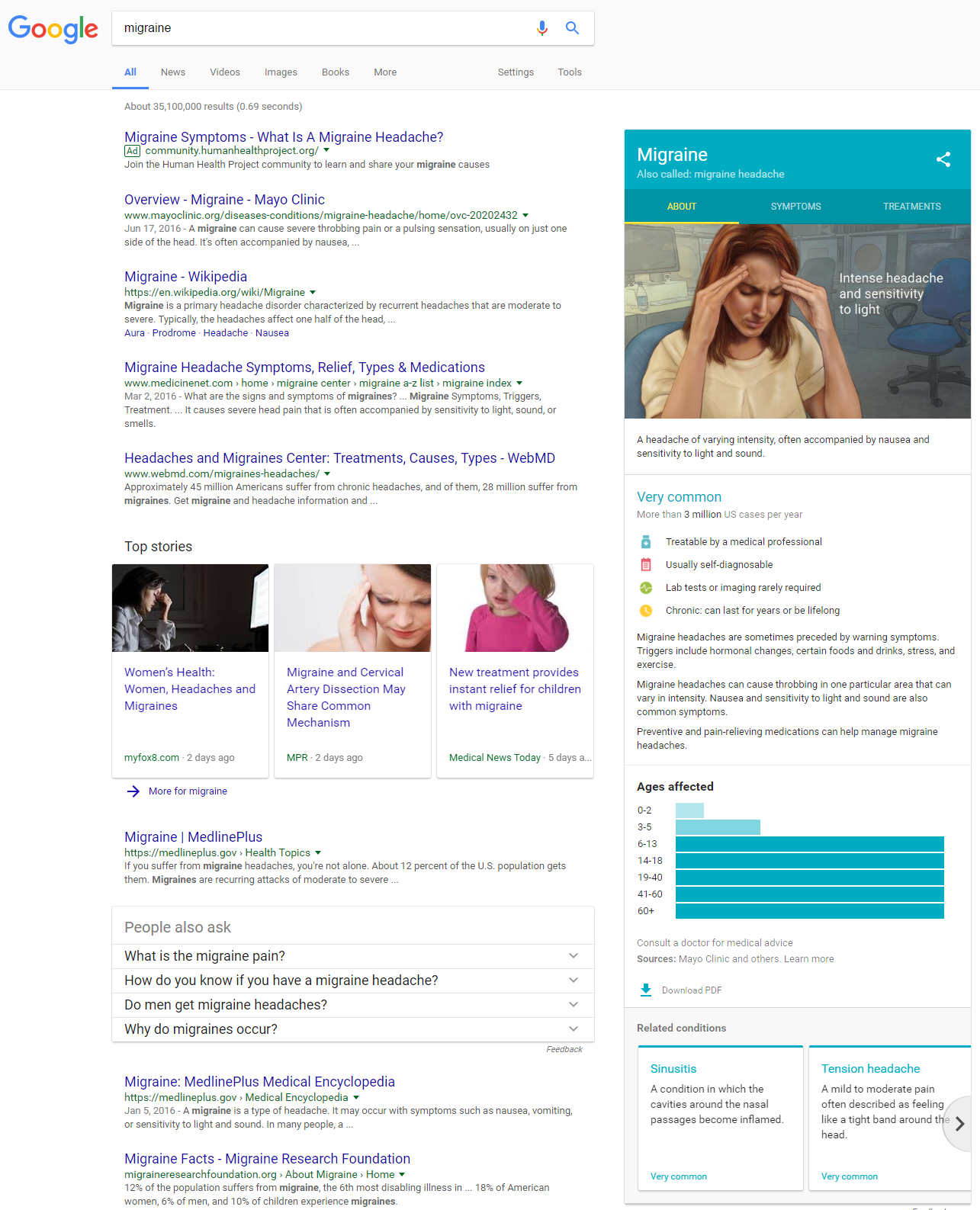
Task: Open "Overview - Migraine - Mayo Clinic" result
Action: (224, 200)
